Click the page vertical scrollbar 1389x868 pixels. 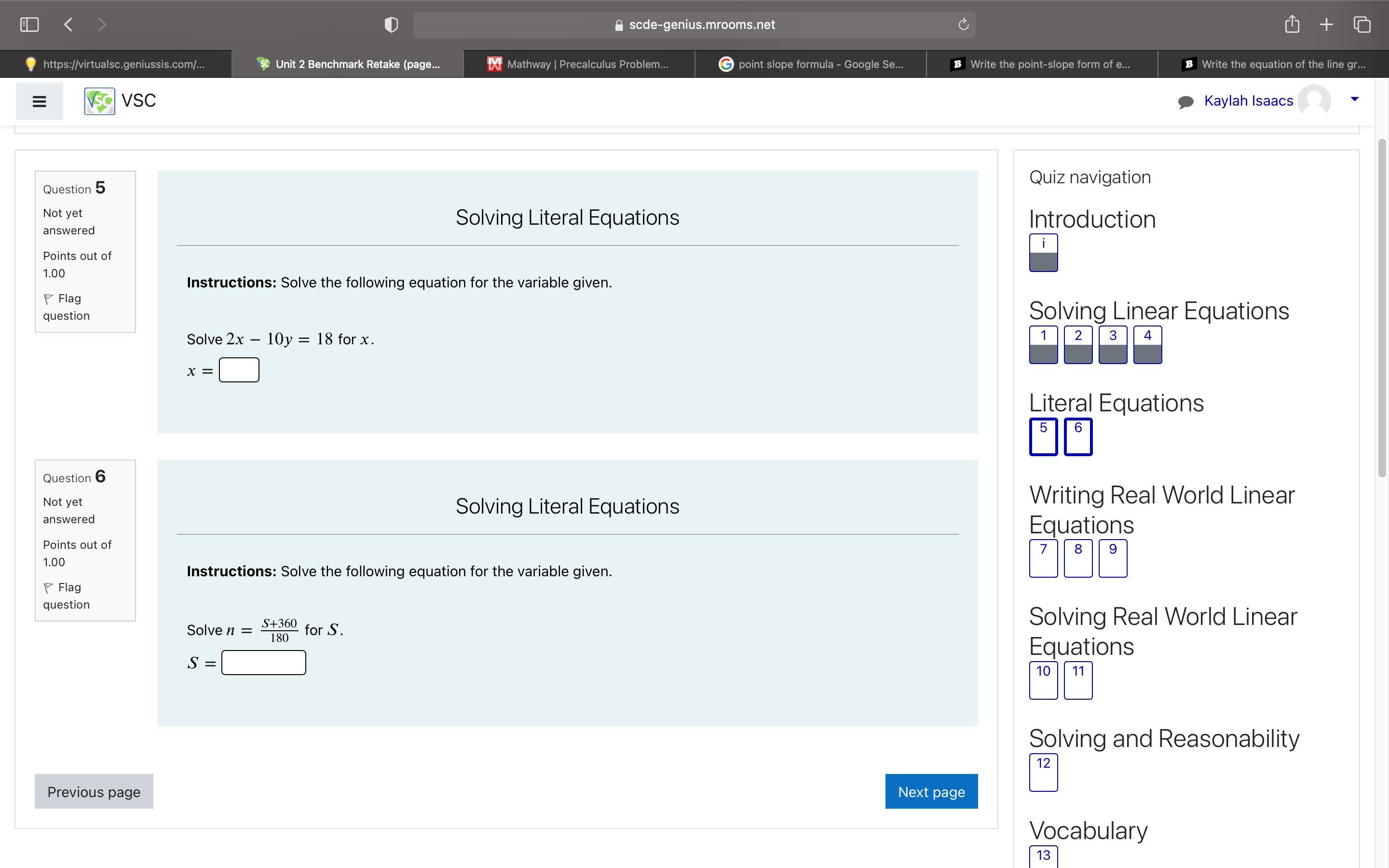pyautogui.click(x=1382, y=307)
